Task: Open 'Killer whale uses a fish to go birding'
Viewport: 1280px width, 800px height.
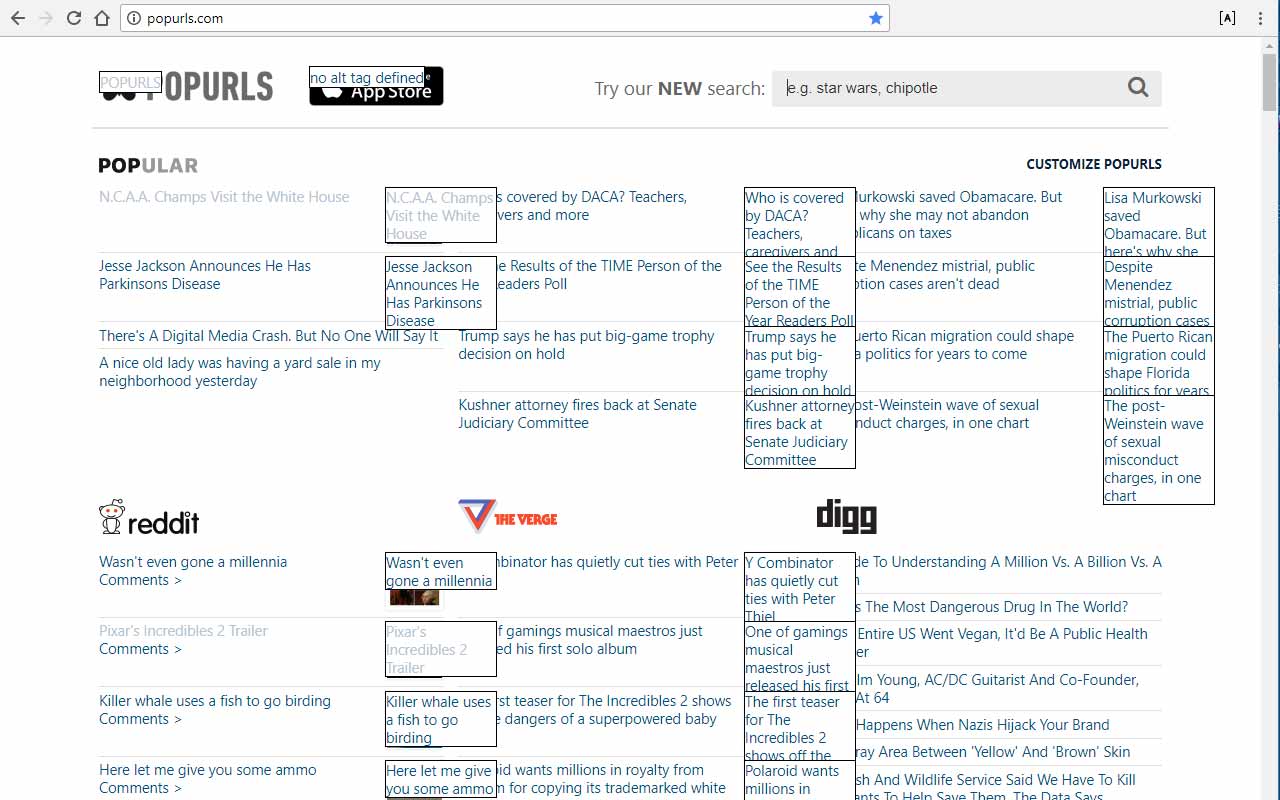Action: pos(215,701)
